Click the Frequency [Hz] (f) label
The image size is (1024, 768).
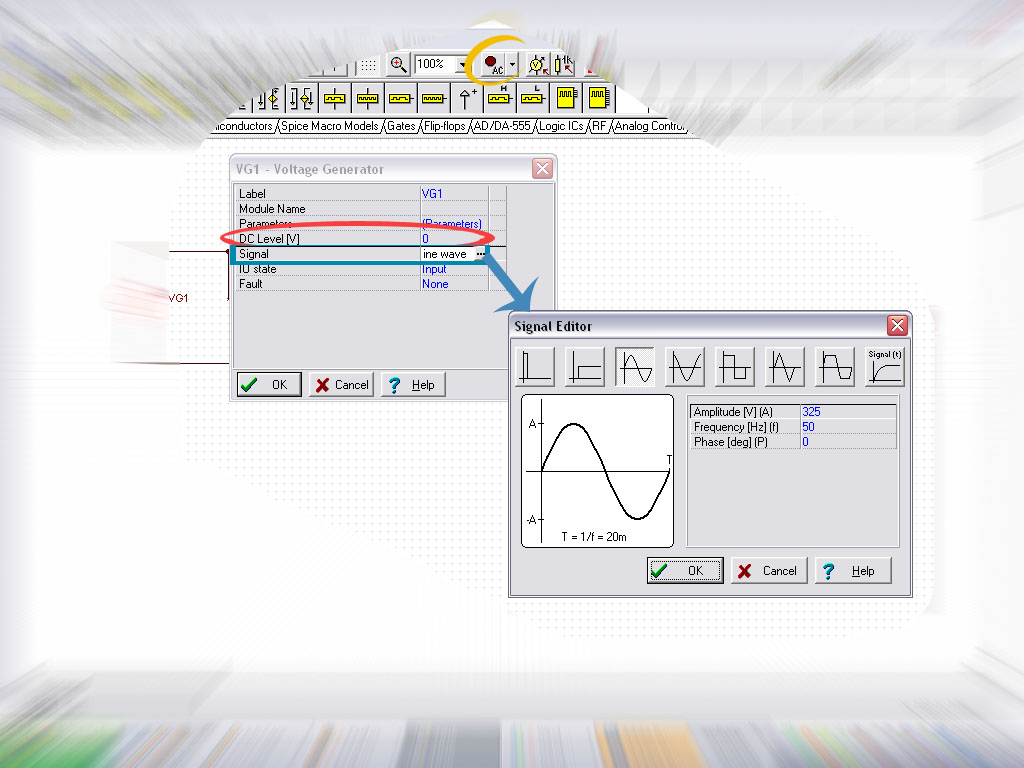736,426
